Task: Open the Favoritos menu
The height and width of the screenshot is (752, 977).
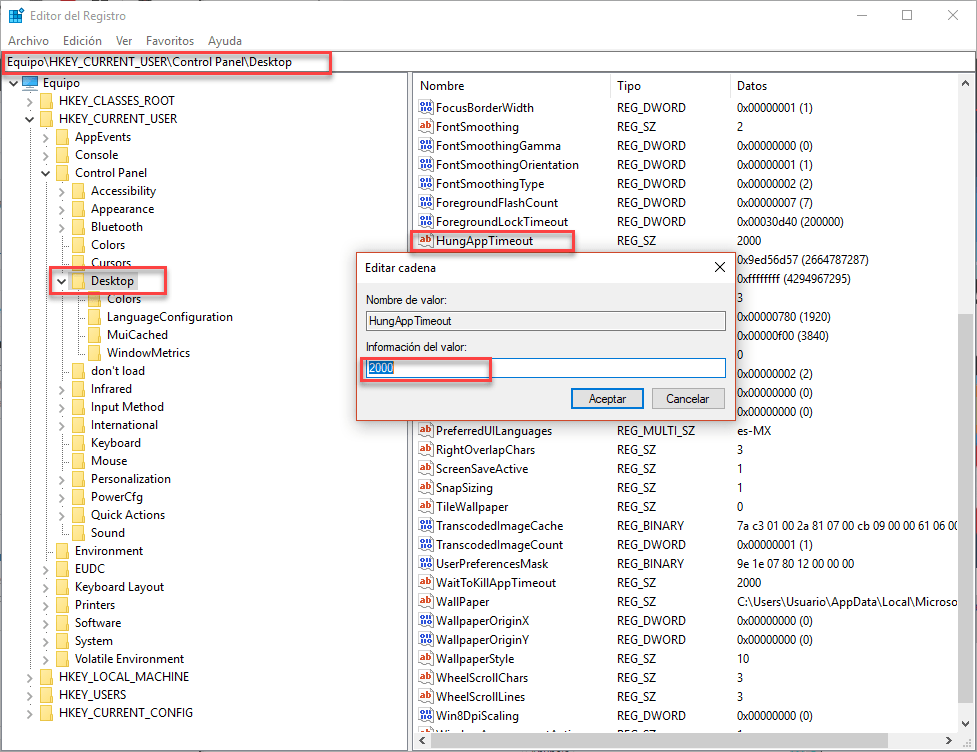Action: tap(169, 41)
